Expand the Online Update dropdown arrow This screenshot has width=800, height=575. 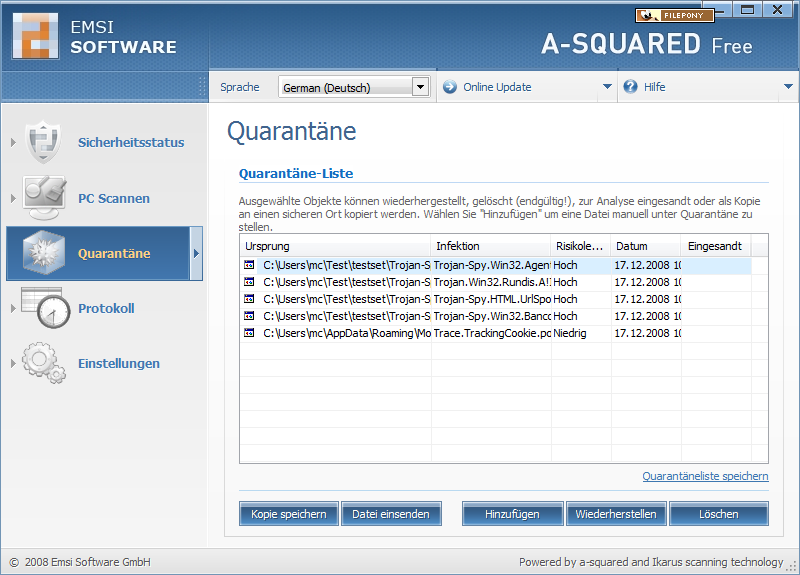[607, 87]
